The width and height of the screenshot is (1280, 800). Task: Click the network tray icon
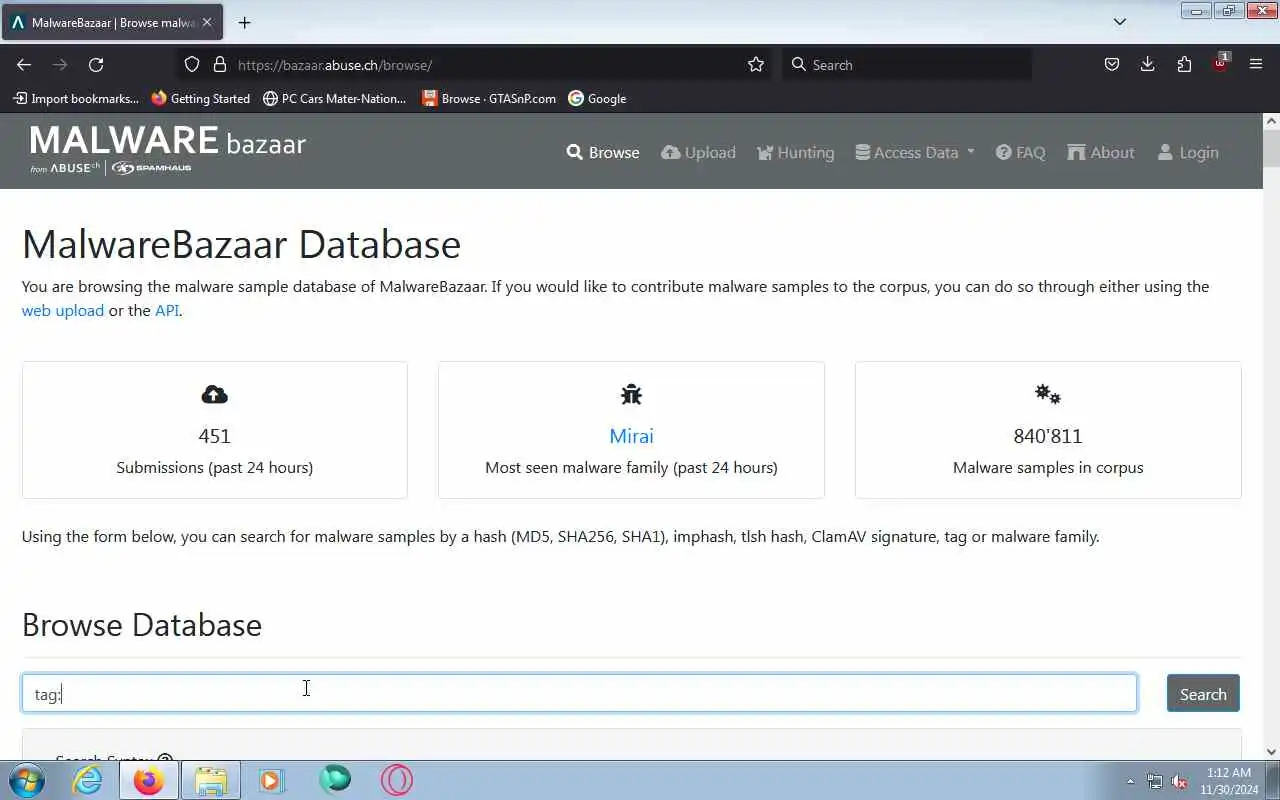(1155, 781)
